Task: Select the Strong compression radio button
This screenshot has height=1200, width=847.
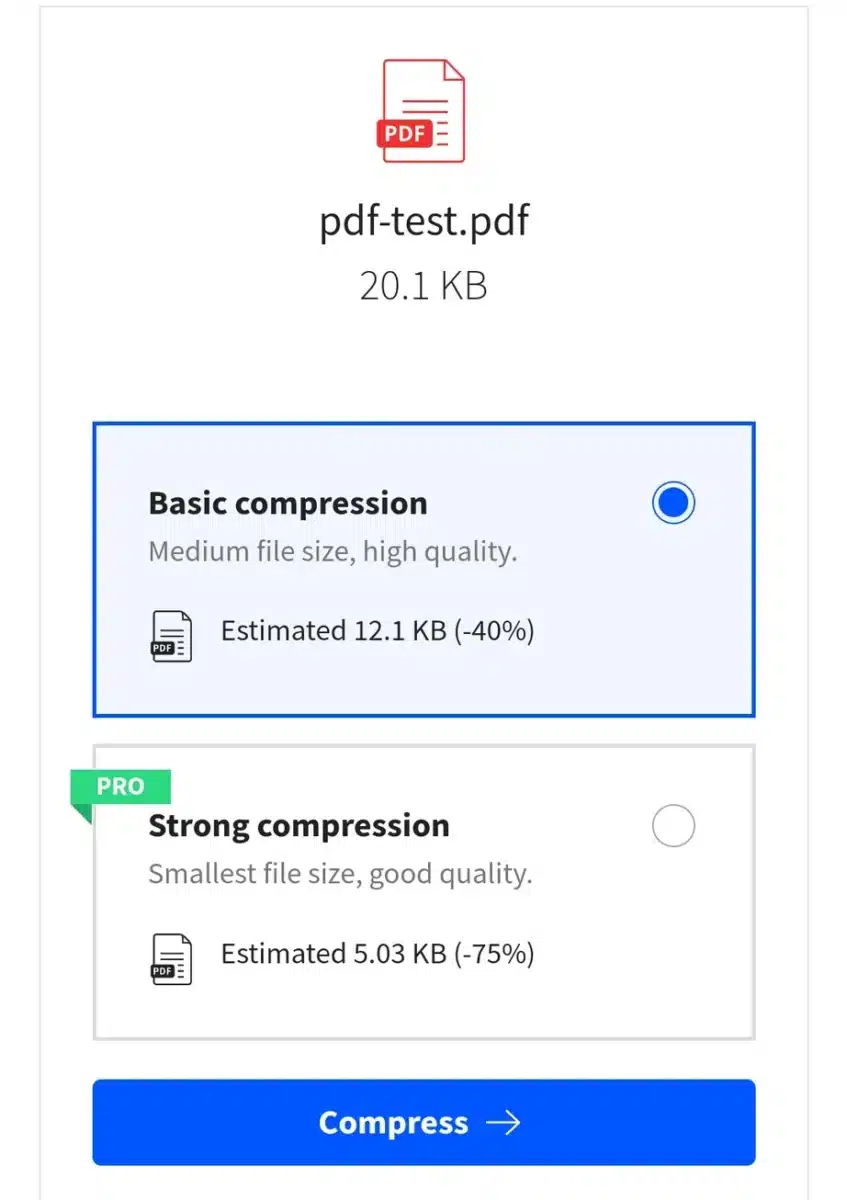Action: point(672,826)
